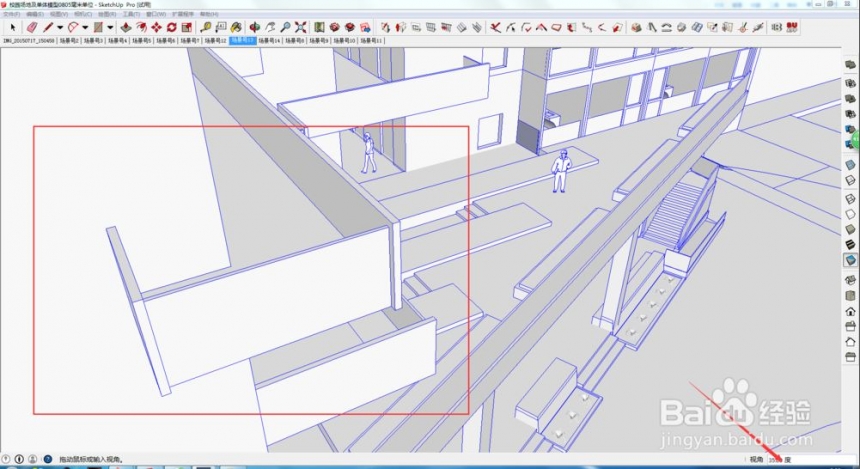Activate the Orbit camera tool
The image size is (860, 469).
tap(255, 27)
